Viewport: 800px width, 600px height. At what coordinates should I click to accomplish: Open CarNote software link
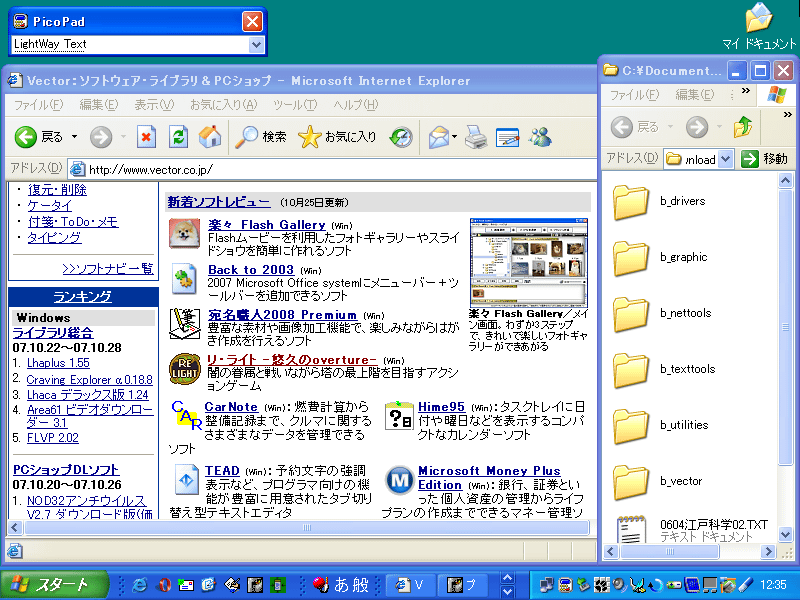[231, 407]
